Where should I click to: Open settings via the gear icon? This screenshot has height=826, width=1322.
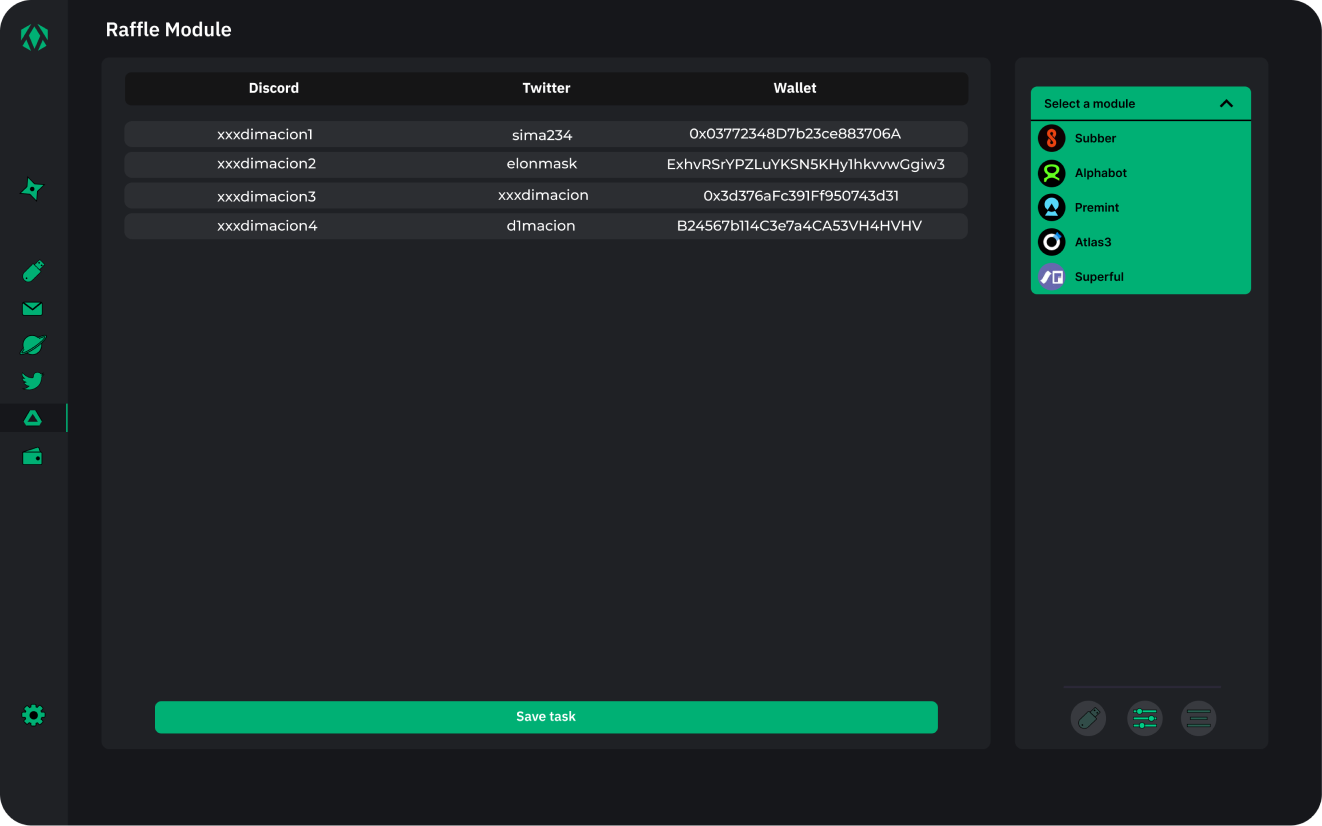tap(33, 715)
